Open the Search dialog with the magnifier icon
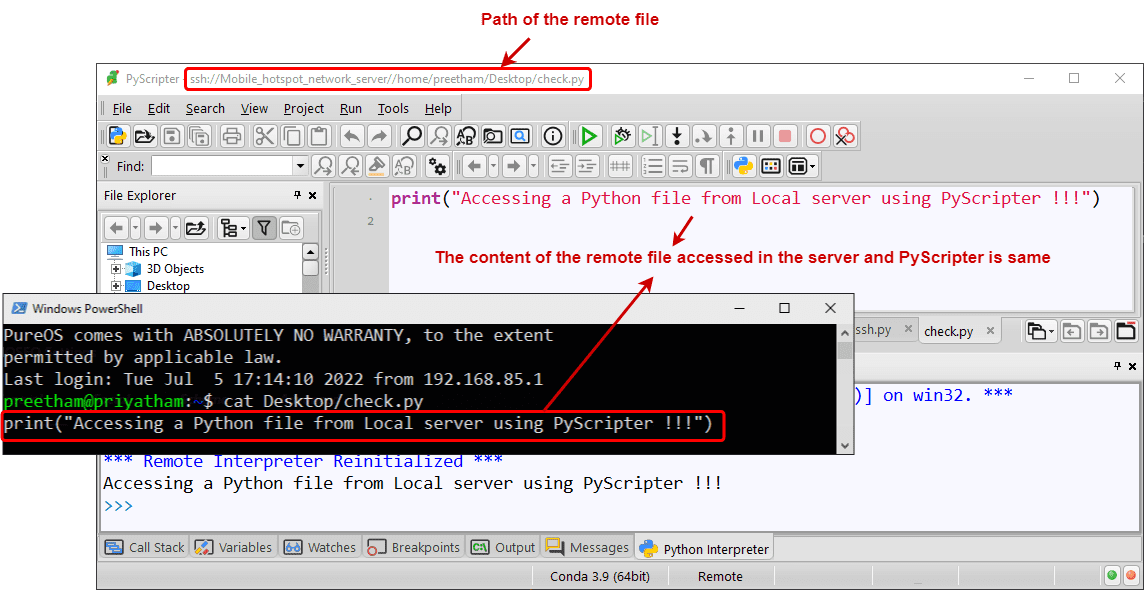The height and width of the screenshot is (591, 1145). (411, 136)
